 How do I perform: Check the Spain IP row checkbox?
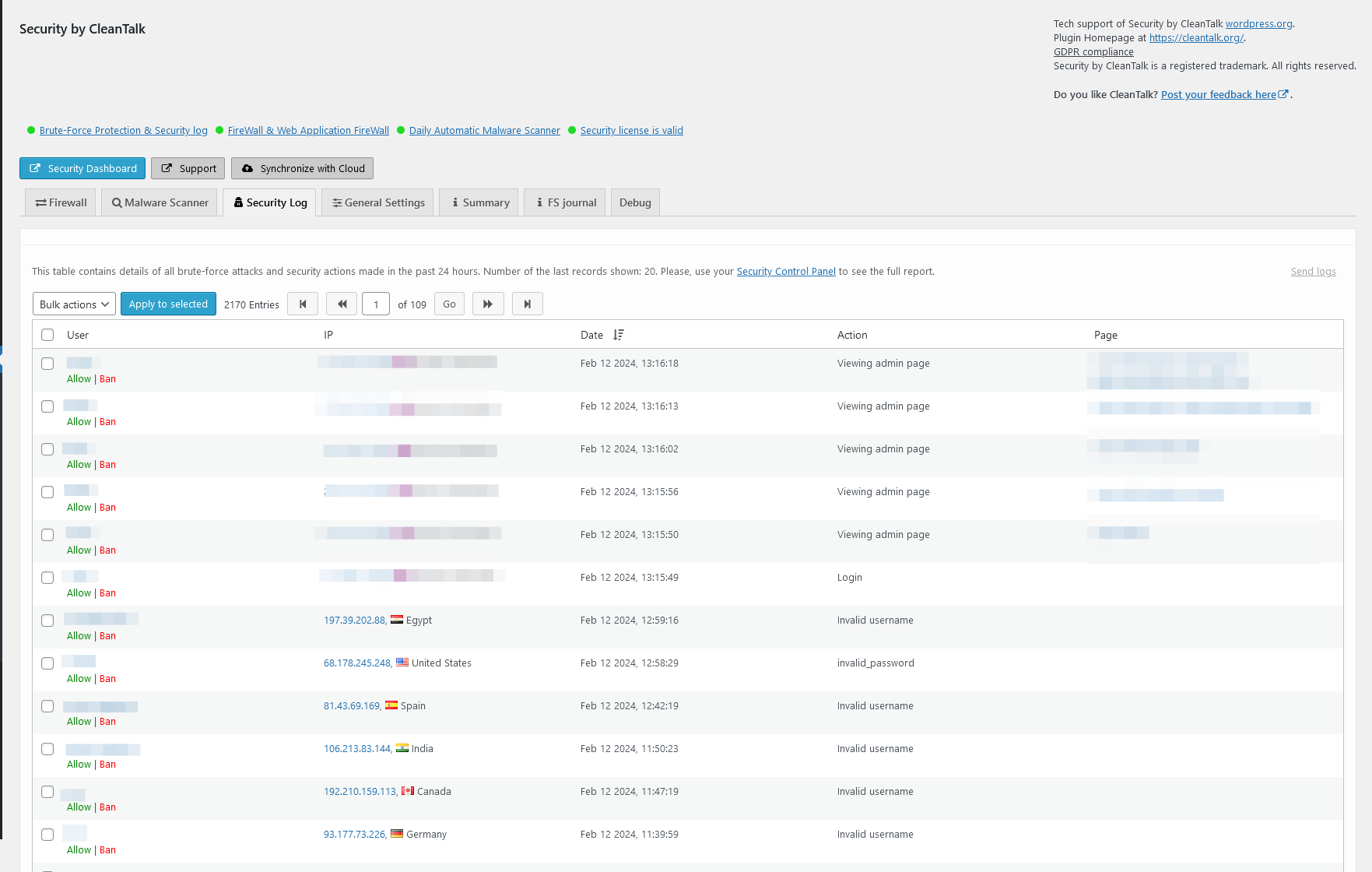[x=47, y=706]
